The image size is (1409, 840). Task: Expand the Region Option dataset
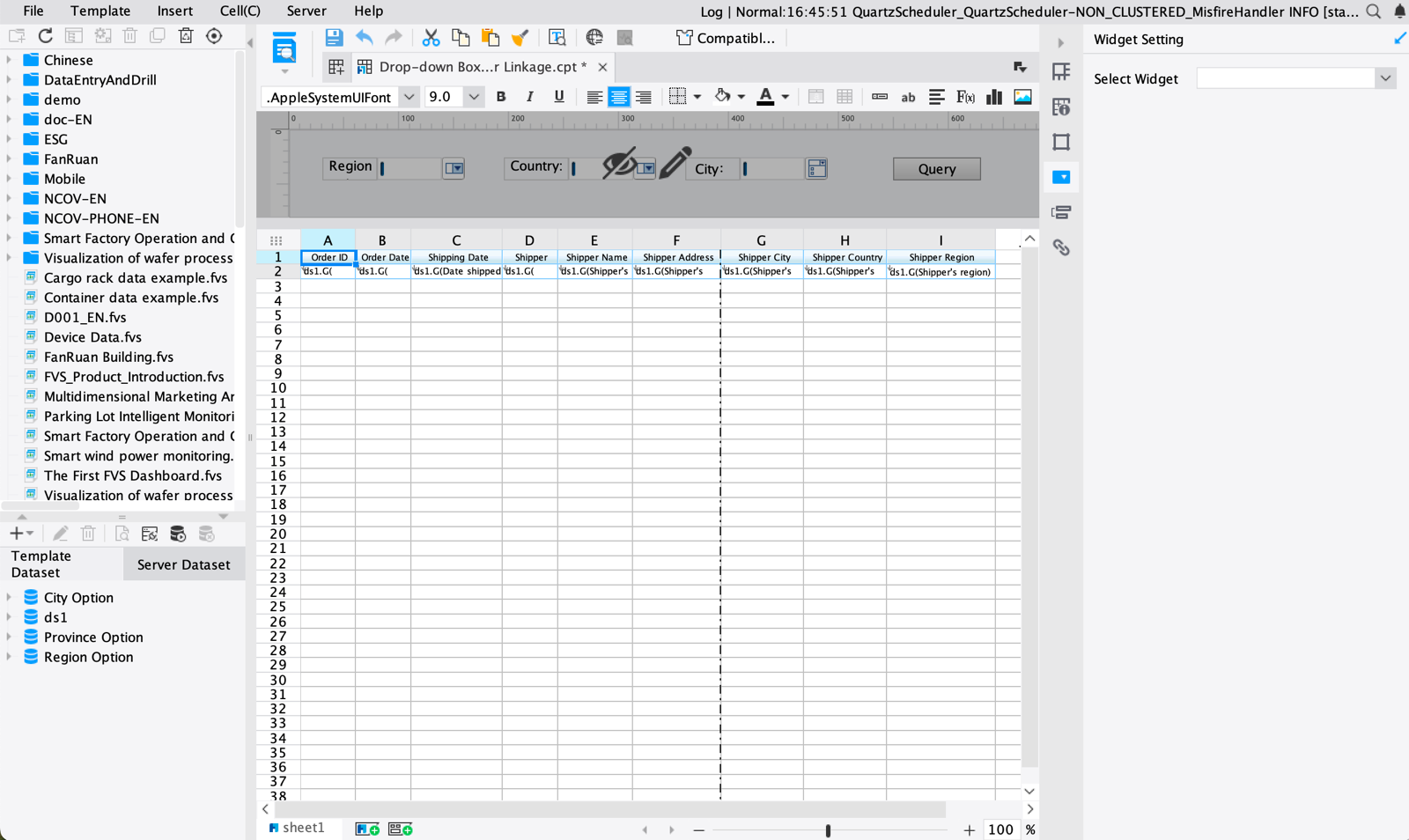[8, 657]
